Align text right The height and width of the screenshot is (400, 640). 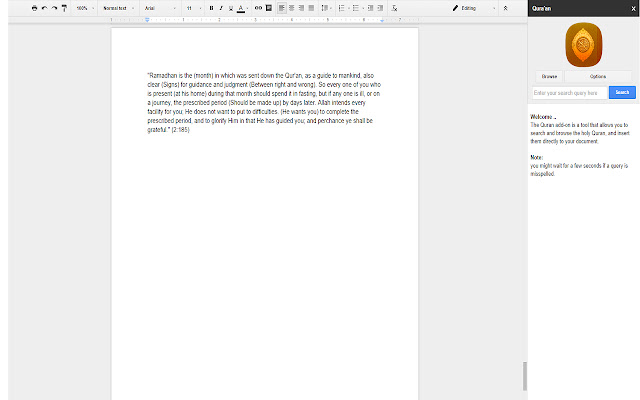(x=301, y=8)
